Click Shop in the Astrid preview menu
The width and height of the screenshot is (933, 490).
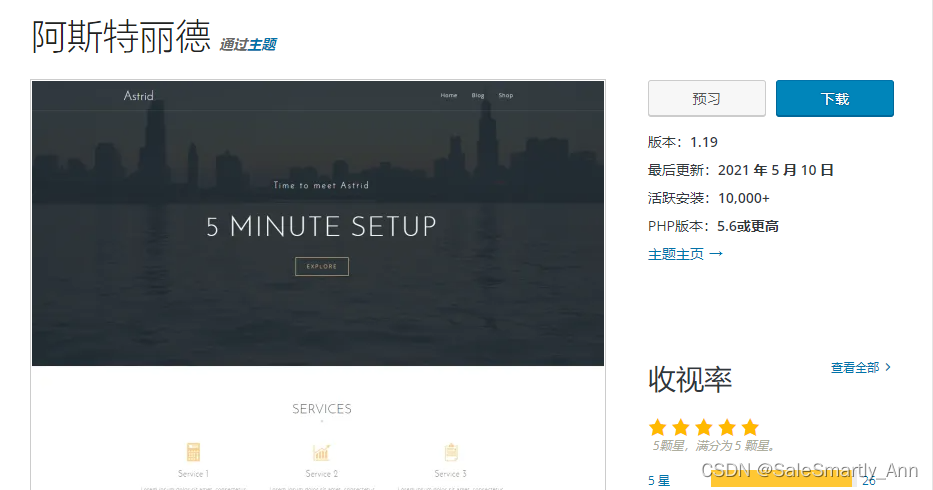(x=506, y=95)
